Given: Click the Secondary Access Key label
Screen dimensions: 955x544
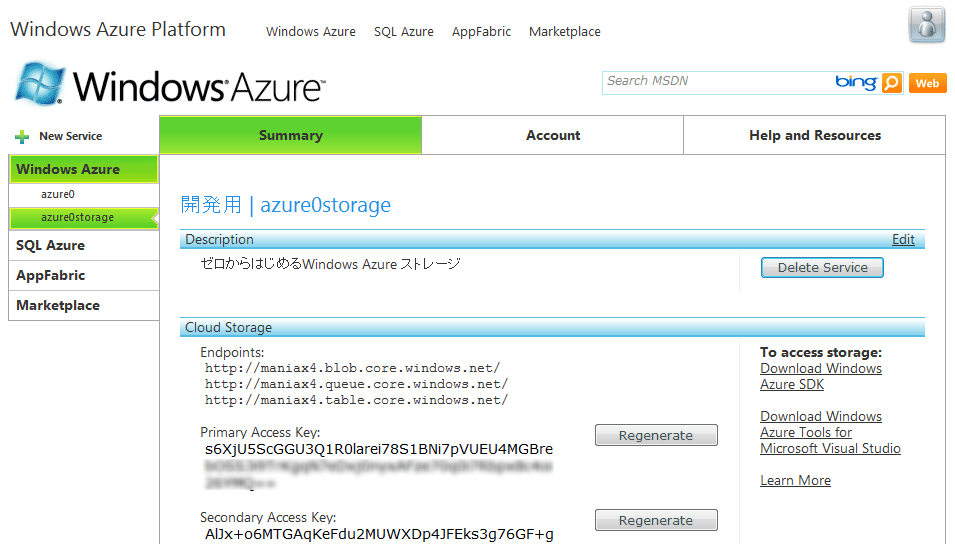Looking at the screenshot, I should 268,518.
